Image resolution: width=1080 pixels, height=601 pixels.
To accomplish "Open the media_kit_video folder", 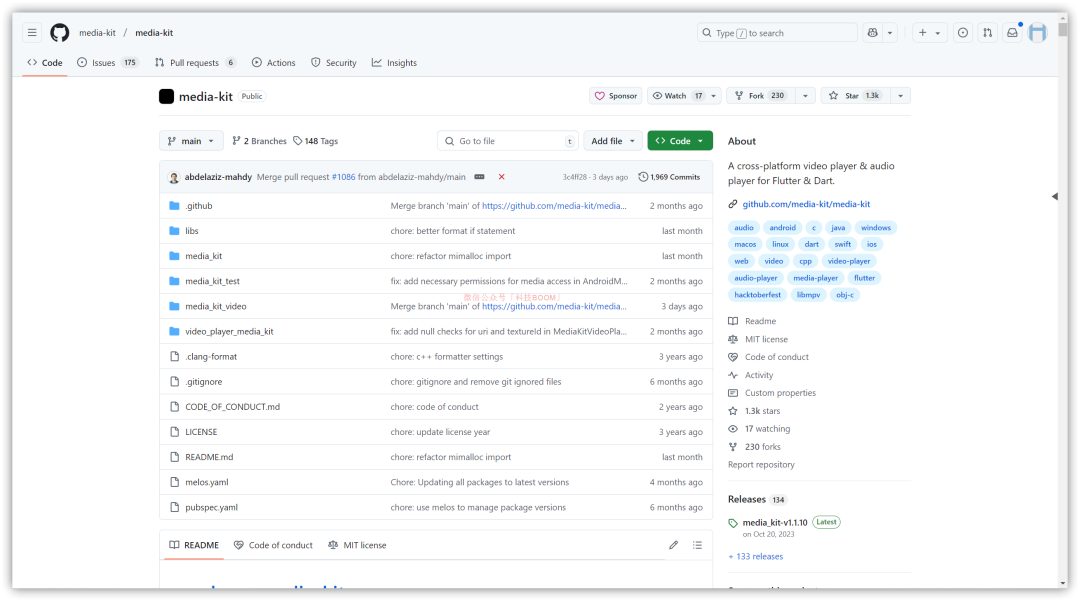I will [216, 306].
